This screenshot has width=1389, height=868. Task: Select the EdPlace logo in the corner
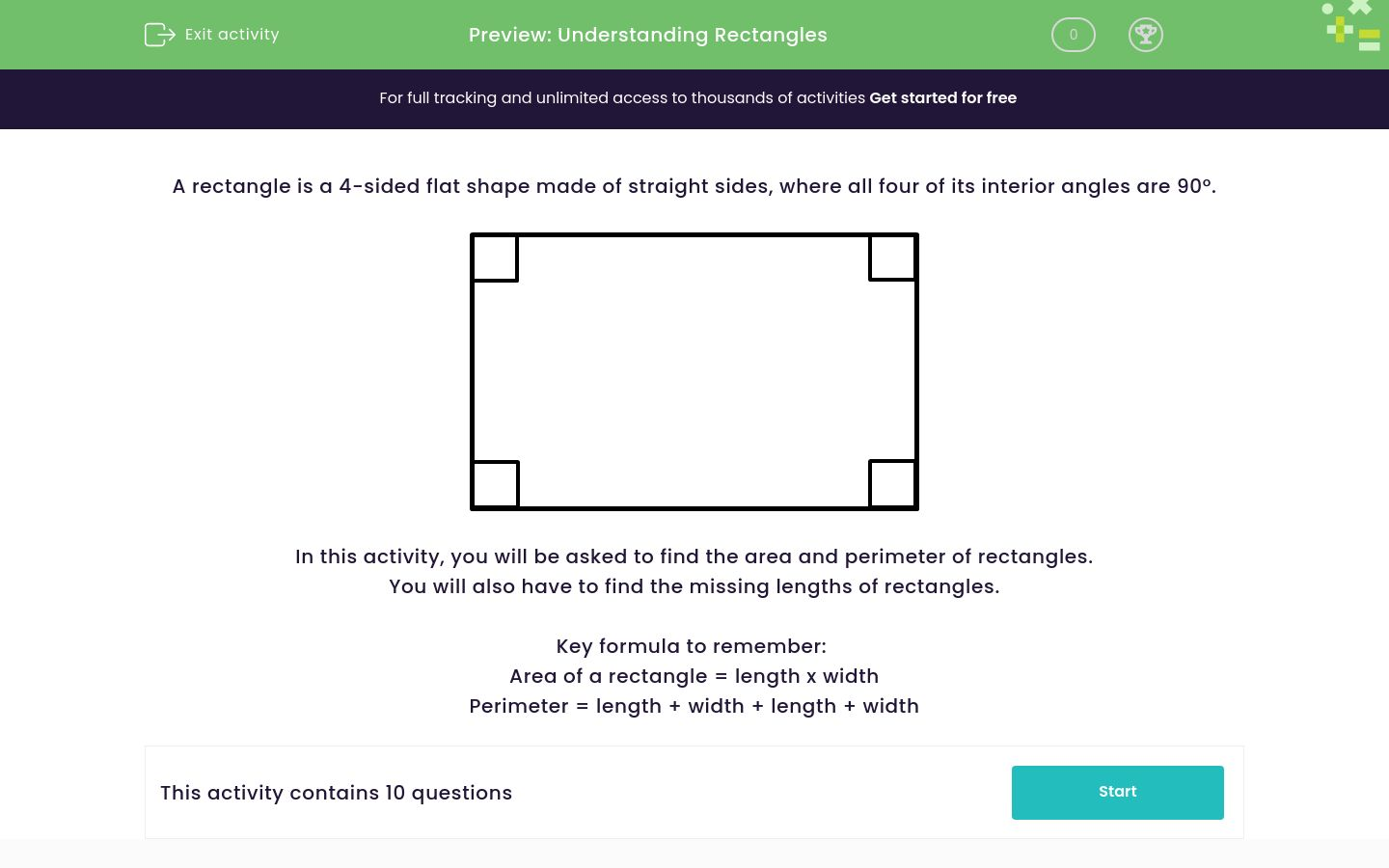(x=1350, y=26)
